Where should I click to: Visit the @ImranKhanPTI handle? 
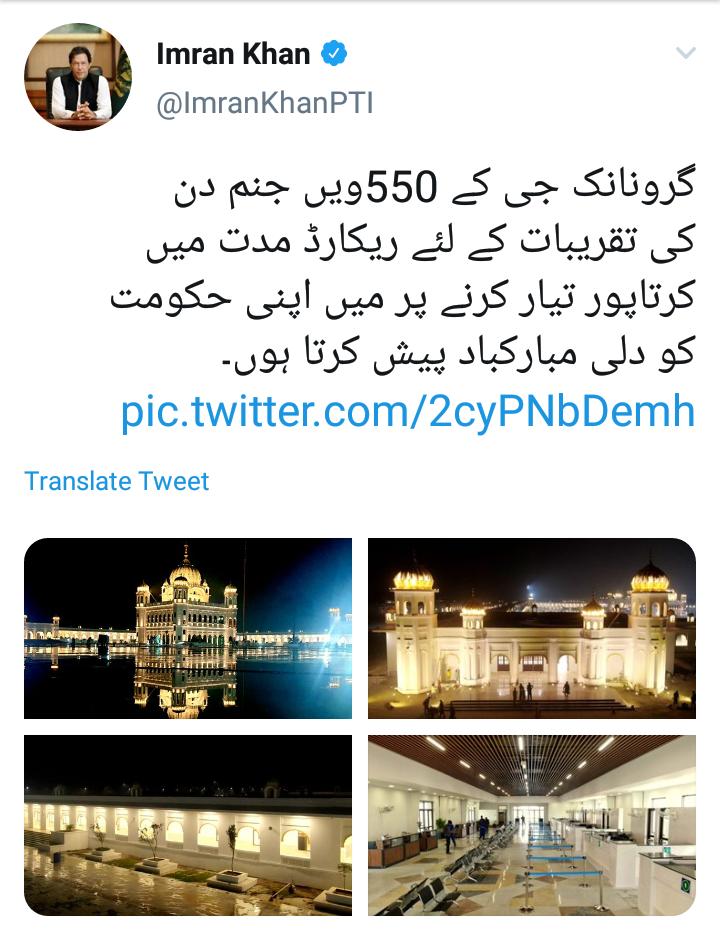(x=265, y=103)
